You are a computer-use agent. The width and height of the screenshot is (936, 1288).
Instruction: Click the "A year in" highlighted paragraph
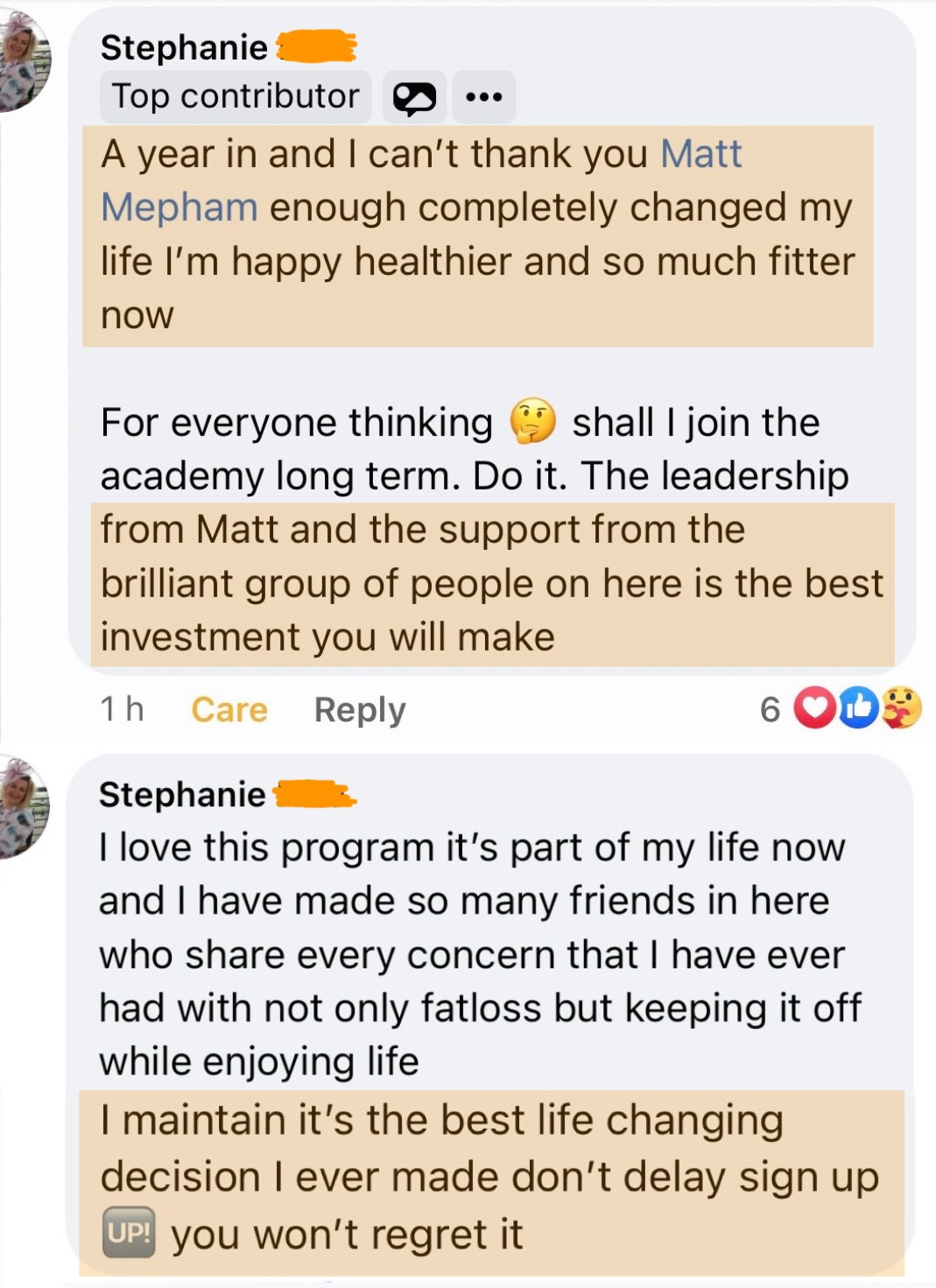477,235
